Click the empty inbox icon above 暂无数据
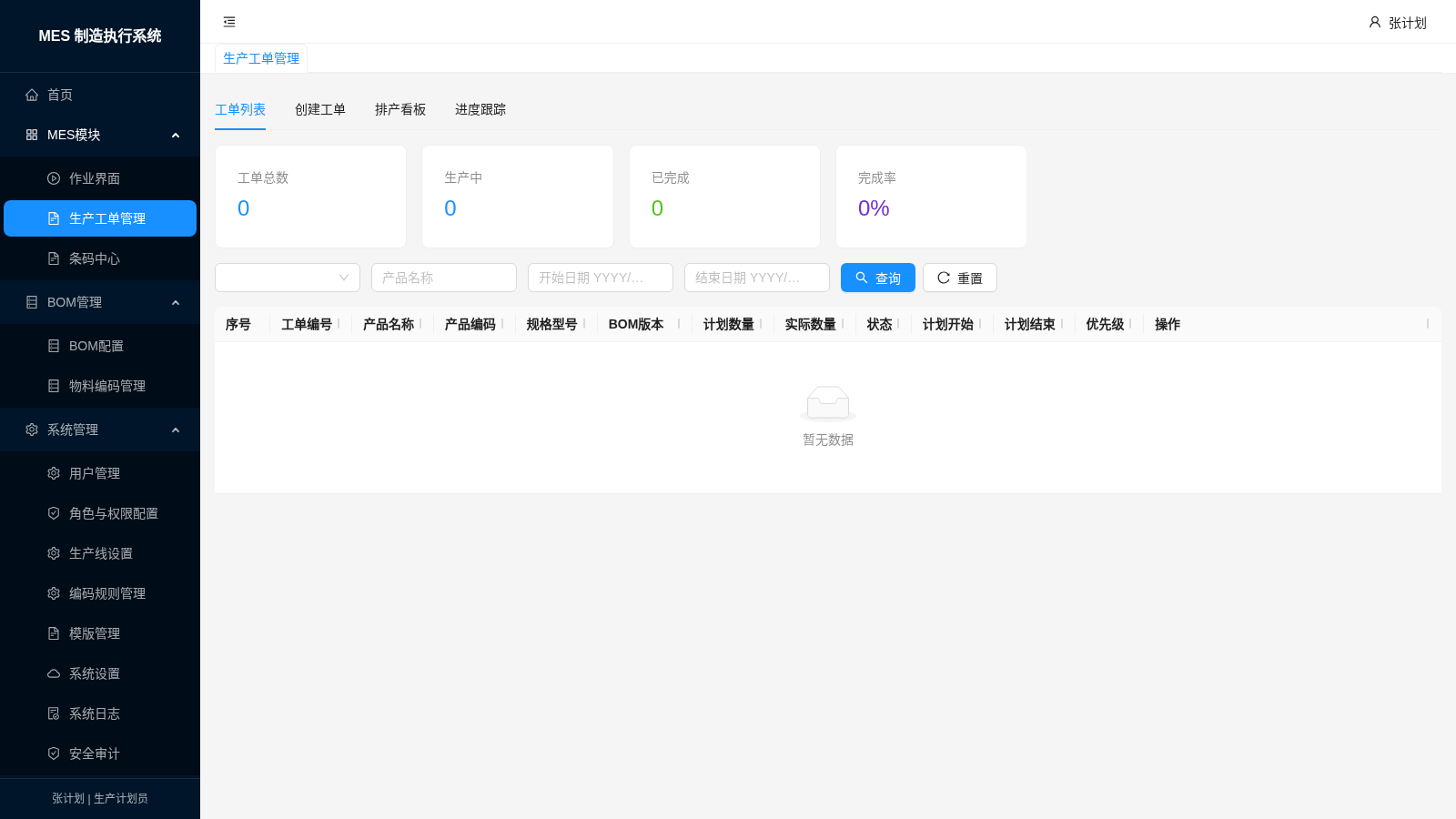Image resolution: width=1456 pixels, height=819 pixels. pos(828,403)
